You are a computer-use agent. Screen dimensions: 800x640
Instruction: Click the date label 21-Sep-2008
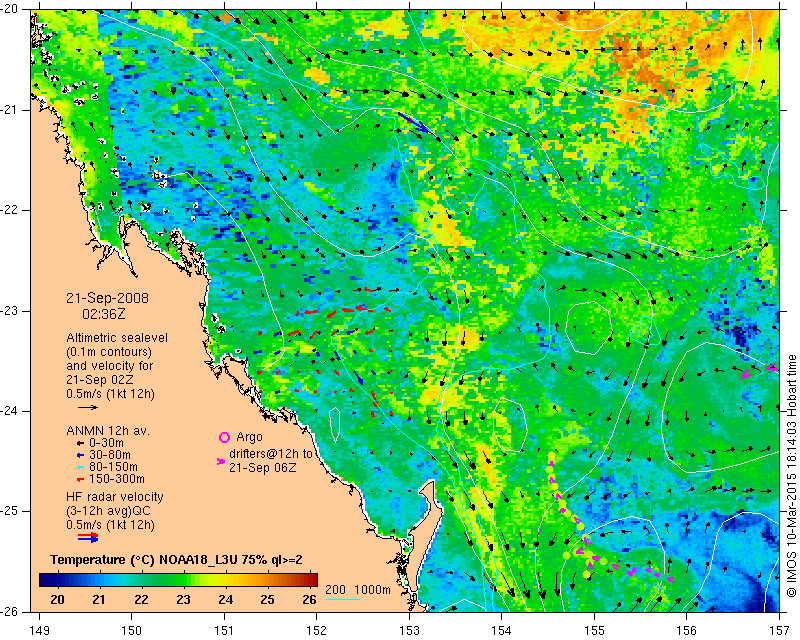click(107, 298)
